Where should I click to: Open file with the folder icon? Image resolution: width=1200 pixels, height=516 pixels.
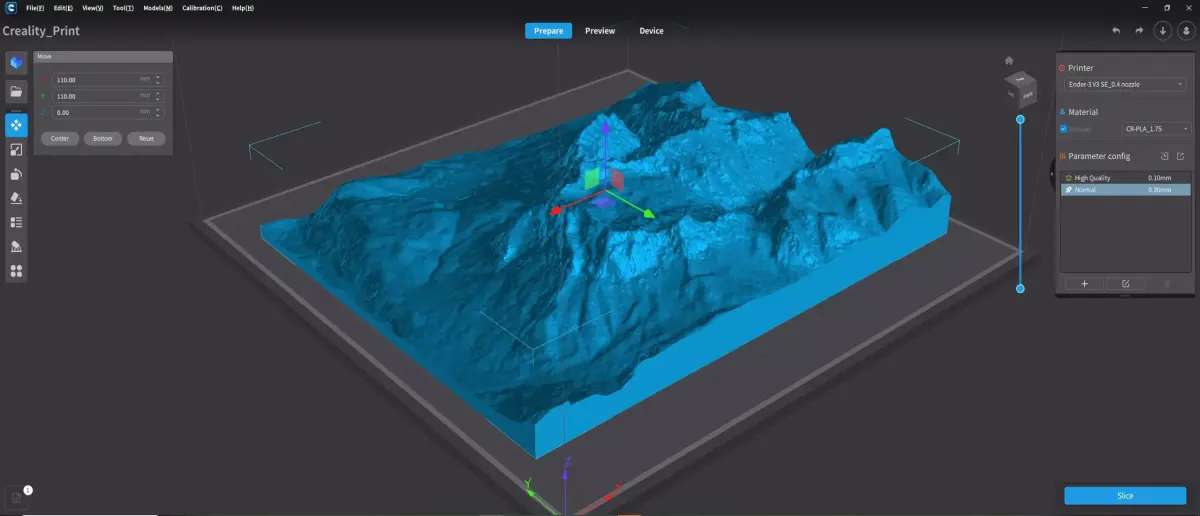click(x=16, y=92)
